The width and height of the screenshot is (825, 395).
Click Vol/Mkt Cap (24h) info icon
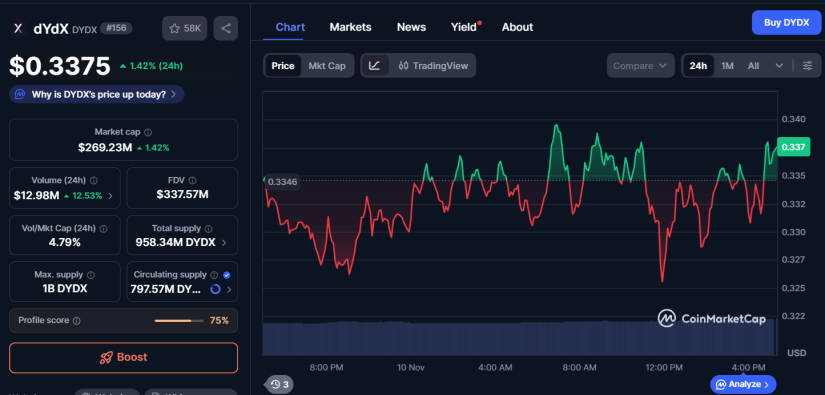pyautogui.click(x=103, y=229)
